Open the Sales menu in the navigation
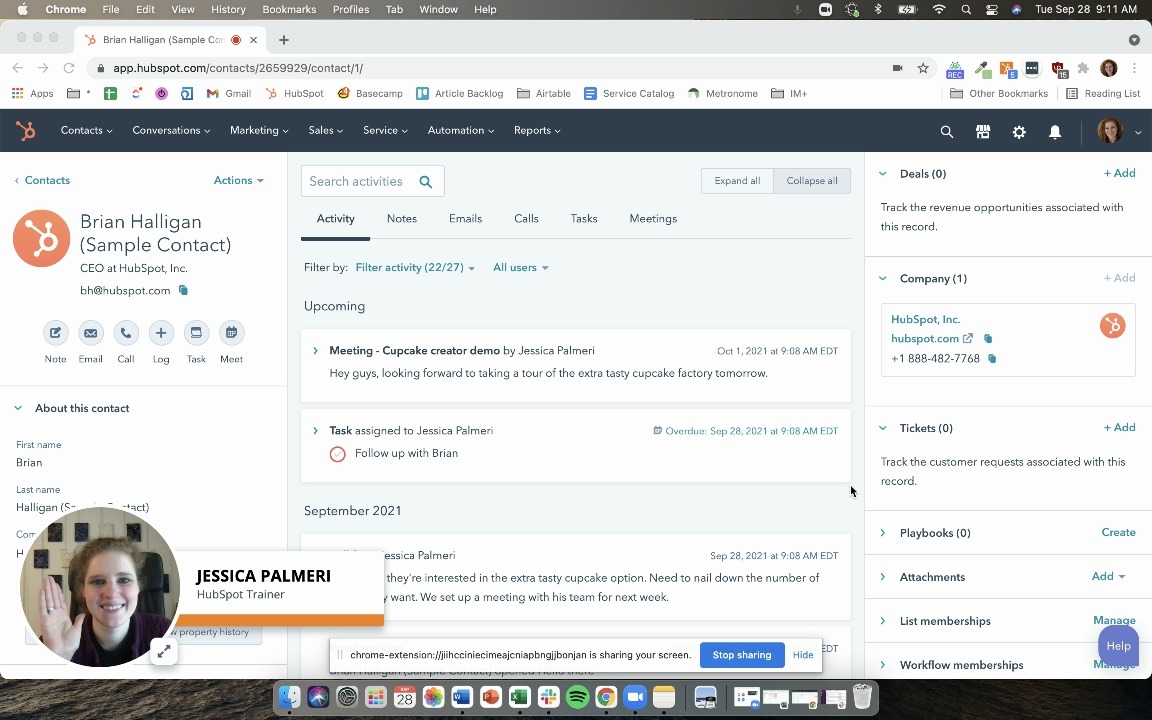The image size is (1152, 720). [x=325, y=131]
